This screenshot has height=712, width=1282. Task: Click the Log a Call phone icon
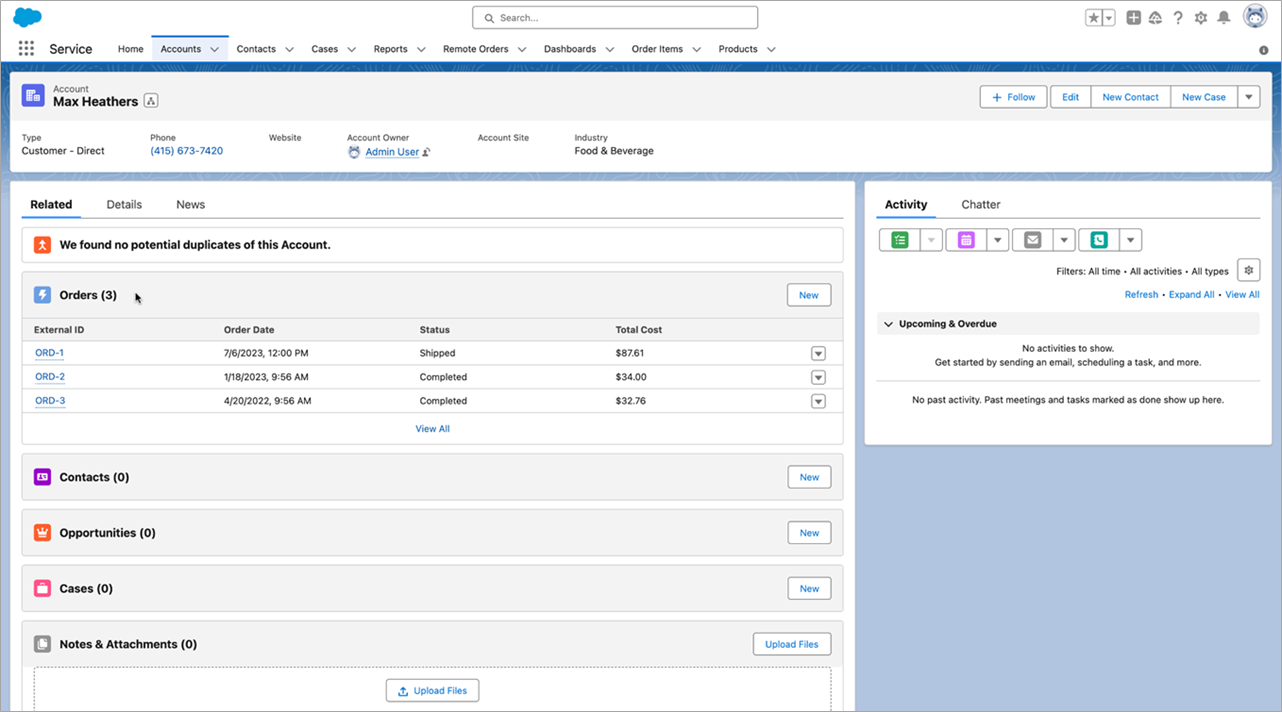point(1099,240)
